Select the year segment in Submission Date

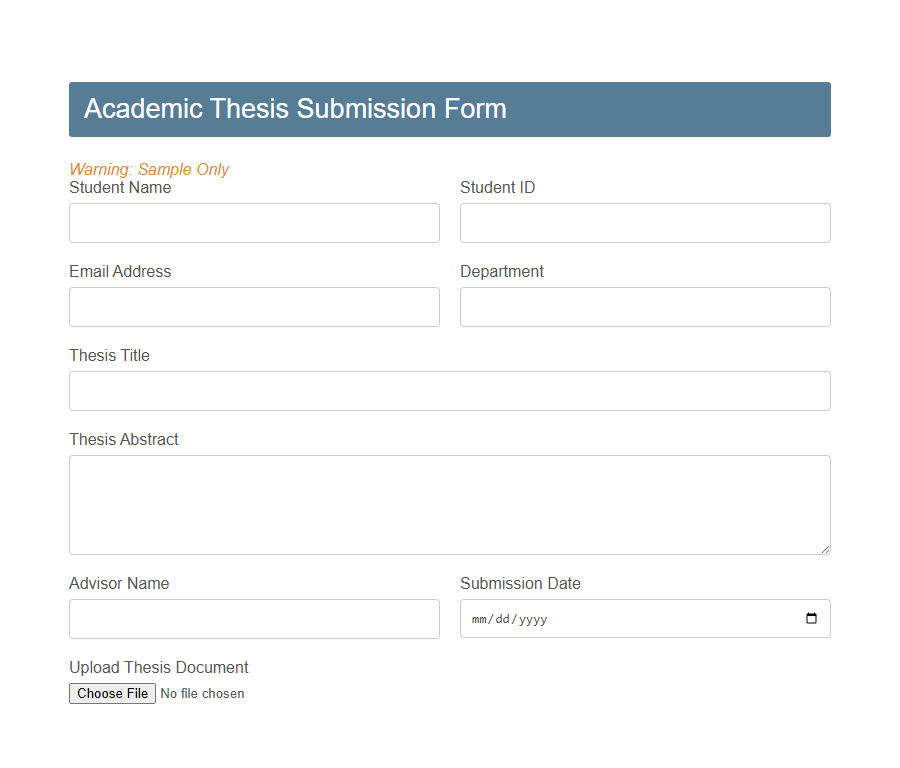533,618
